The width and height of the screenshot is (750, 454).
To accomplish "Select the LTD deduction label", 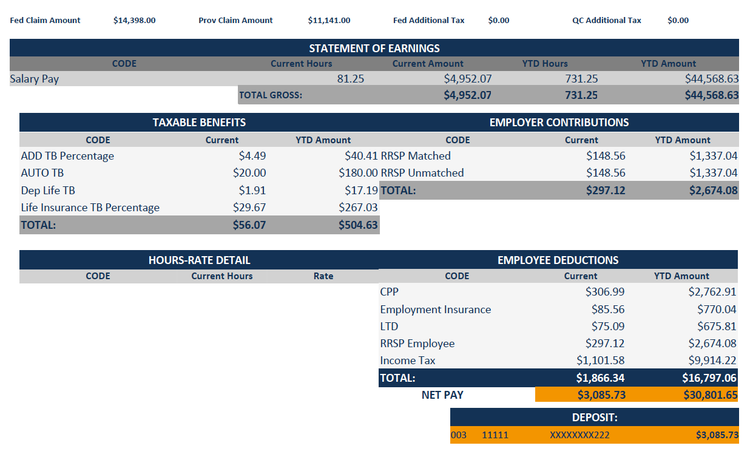I will click(389, 326).
